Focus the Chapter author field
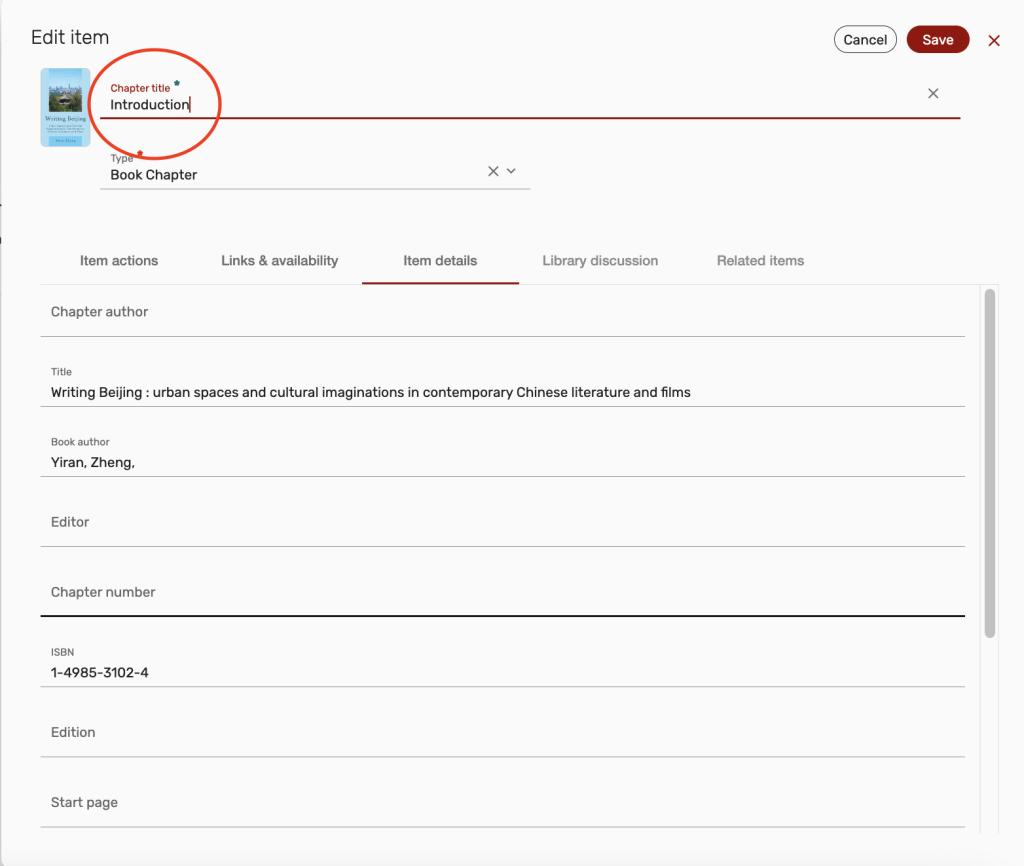 coord(500,313)
